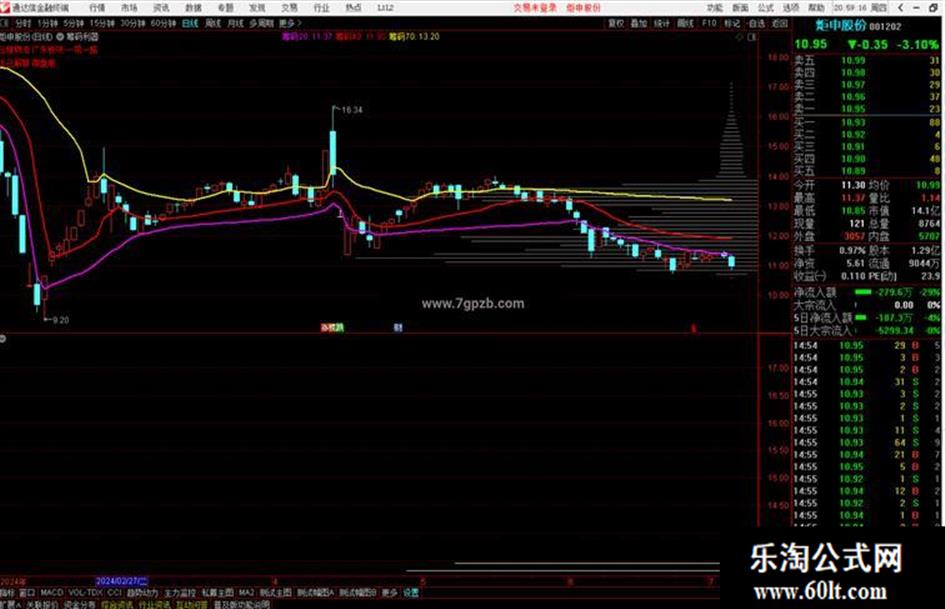The height and width of the screenshot is (609, 945).
Task: Click the -3.10% change value
Action: pos(917,44)
